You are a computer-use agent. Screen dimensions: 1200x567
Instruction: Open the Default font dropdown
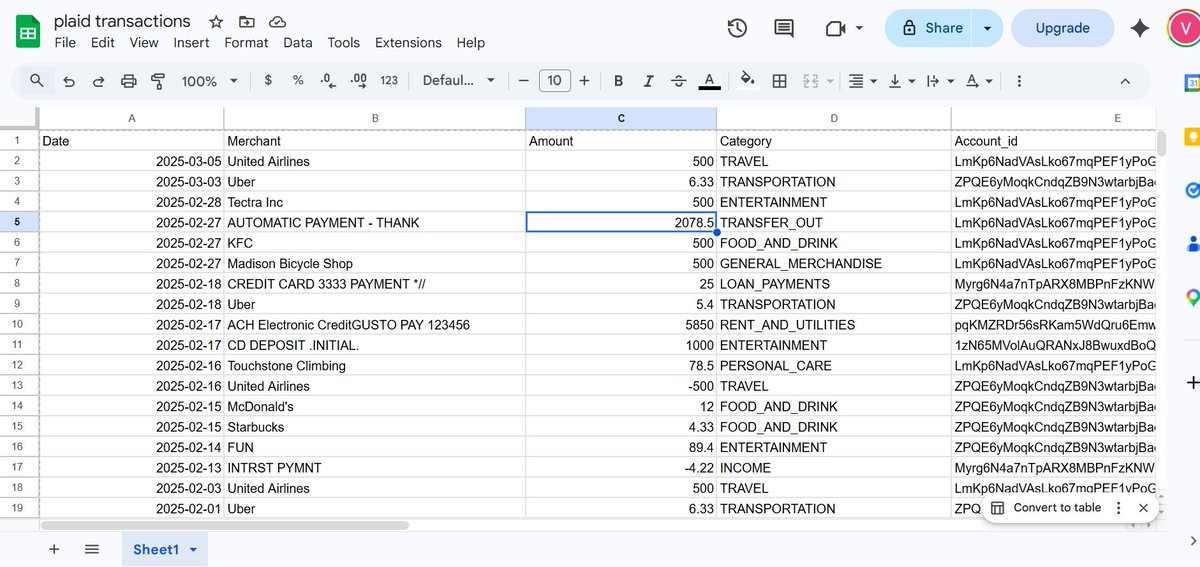coord(459,81)
